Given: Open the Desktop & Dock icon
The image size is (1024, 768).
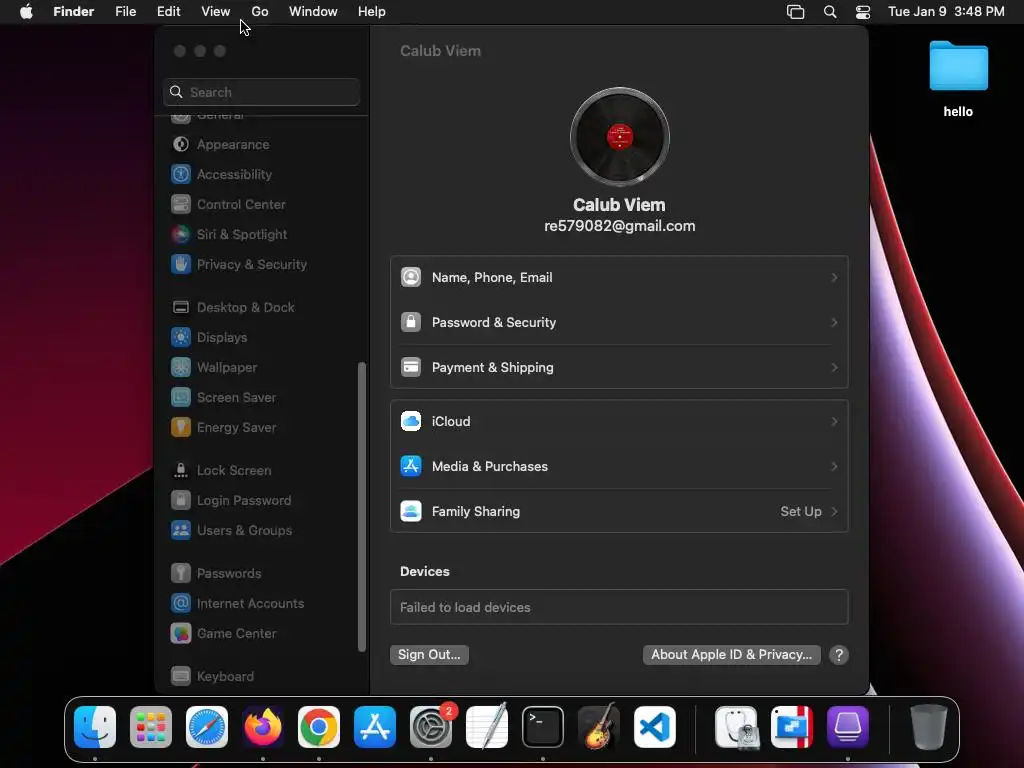Looking at the screenshot, I should [x=181, y=308].
